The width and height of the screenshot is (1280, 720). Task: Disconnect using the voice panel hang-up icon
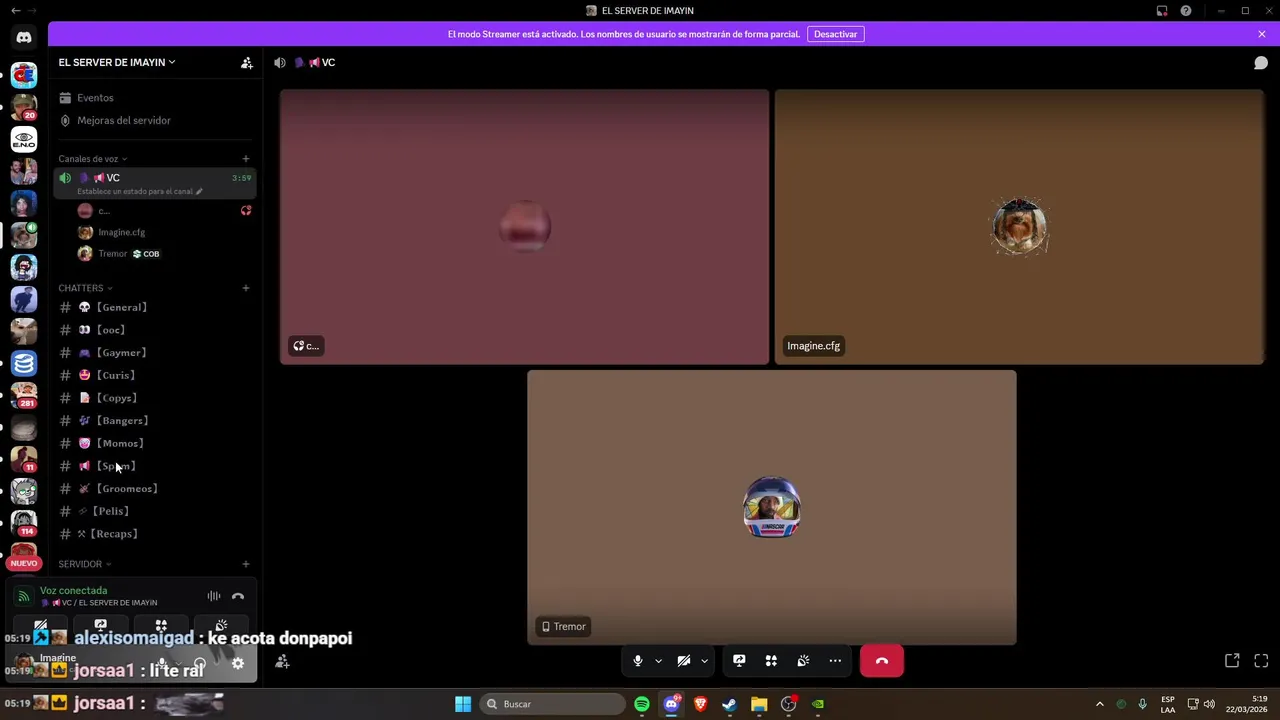238,596
